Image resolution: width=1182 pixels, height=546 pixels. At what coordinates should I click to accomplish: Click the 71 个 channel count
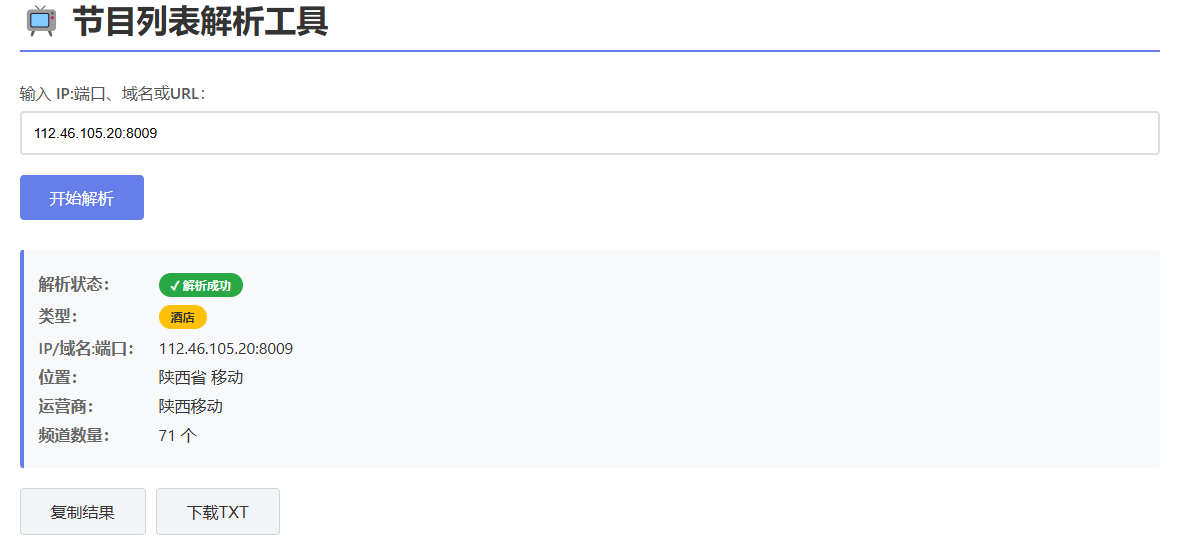point(178,435)
